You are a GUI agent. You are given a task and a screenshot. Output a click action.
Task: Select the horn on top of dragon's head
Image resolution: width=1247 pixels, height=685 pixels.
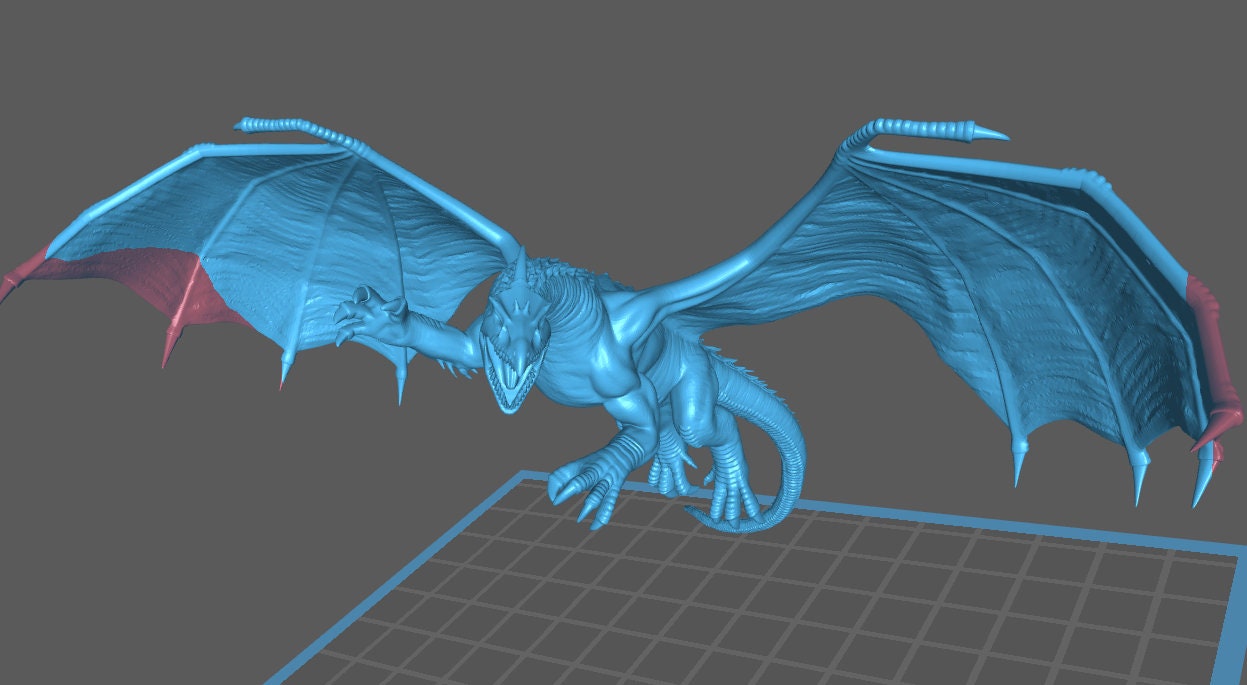[522, 266]
